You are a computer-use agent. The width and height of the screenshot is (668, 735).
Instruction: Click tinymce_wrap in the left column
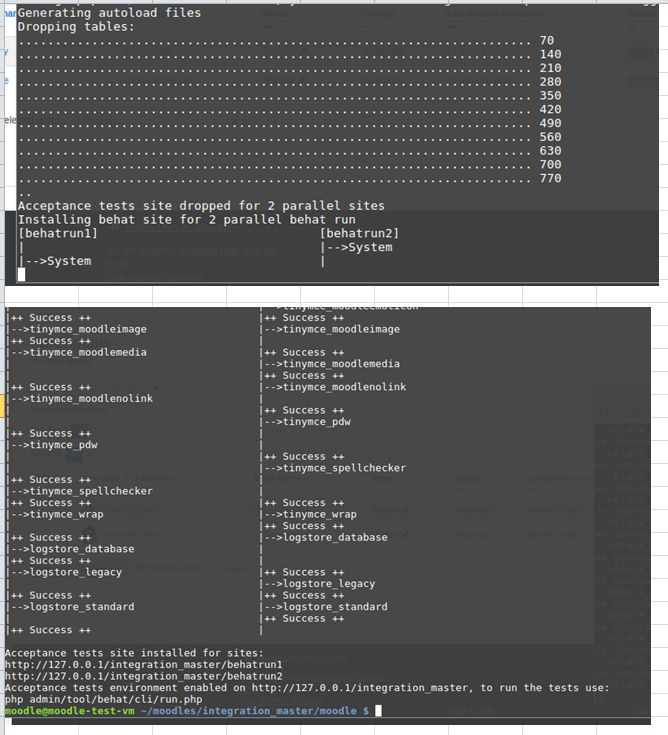tap(66, 515)
